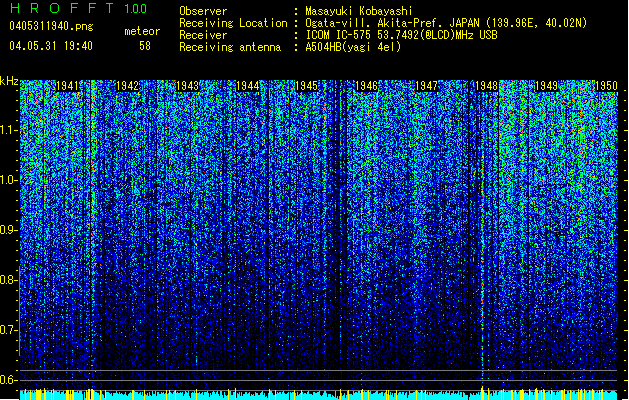This screenshot has width=629, height=400.
Task: Select the meteor count value 58
Action: coord(145,46)
